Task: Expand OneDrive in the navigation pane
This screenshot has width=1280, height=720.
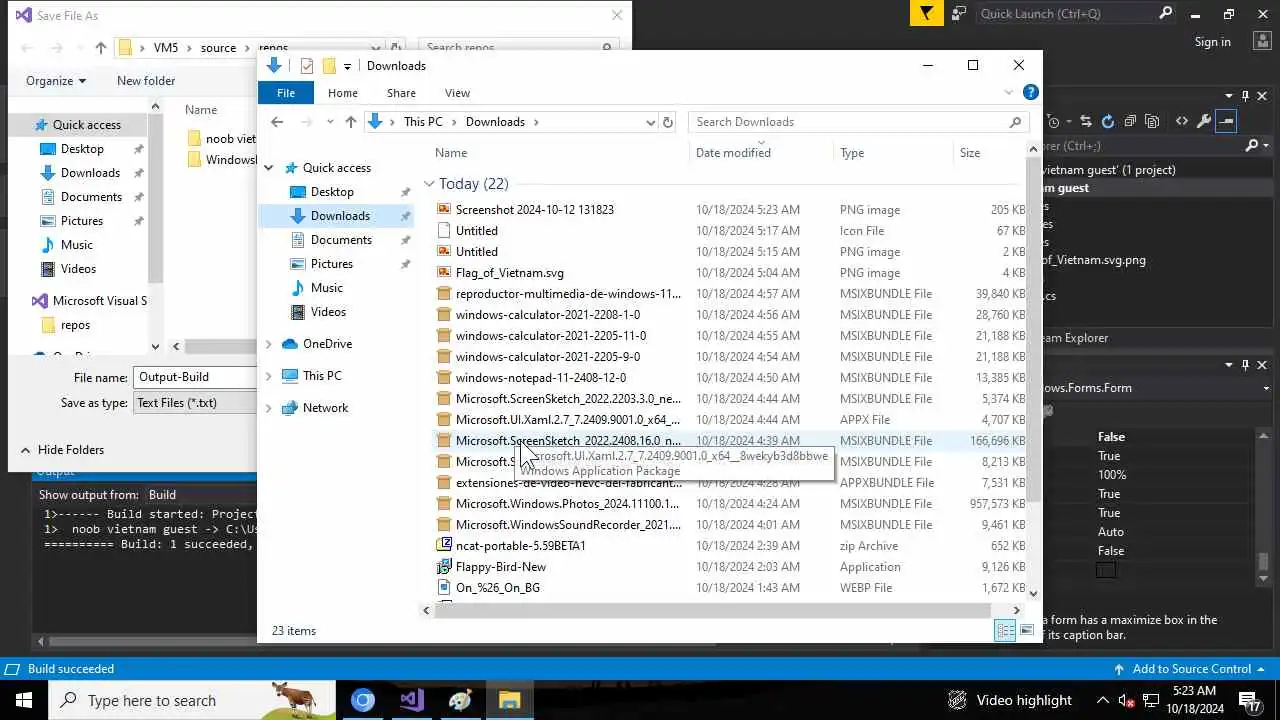Action: tap(269, 344)
